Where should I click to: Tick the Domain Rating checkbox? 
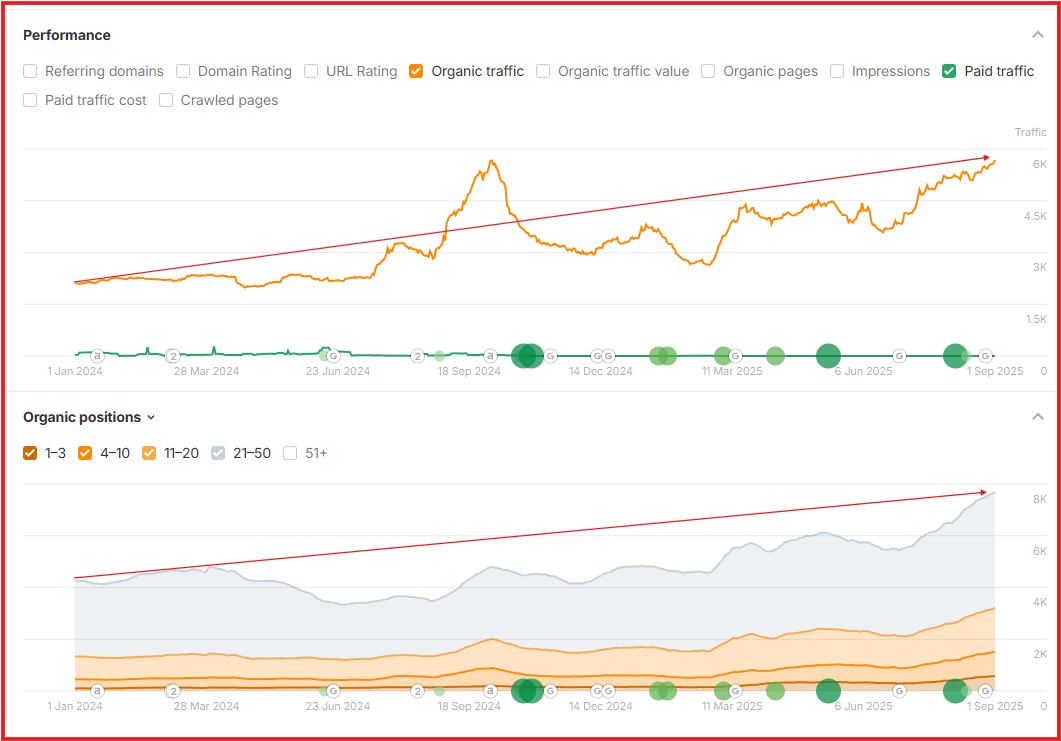[183, 71]
